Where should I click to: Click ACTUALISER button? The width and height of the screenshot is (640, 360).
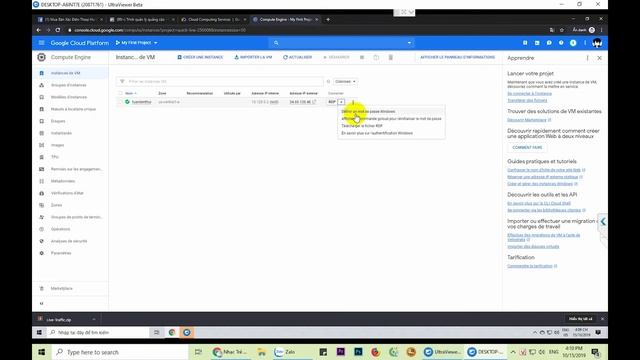point(298,58)
